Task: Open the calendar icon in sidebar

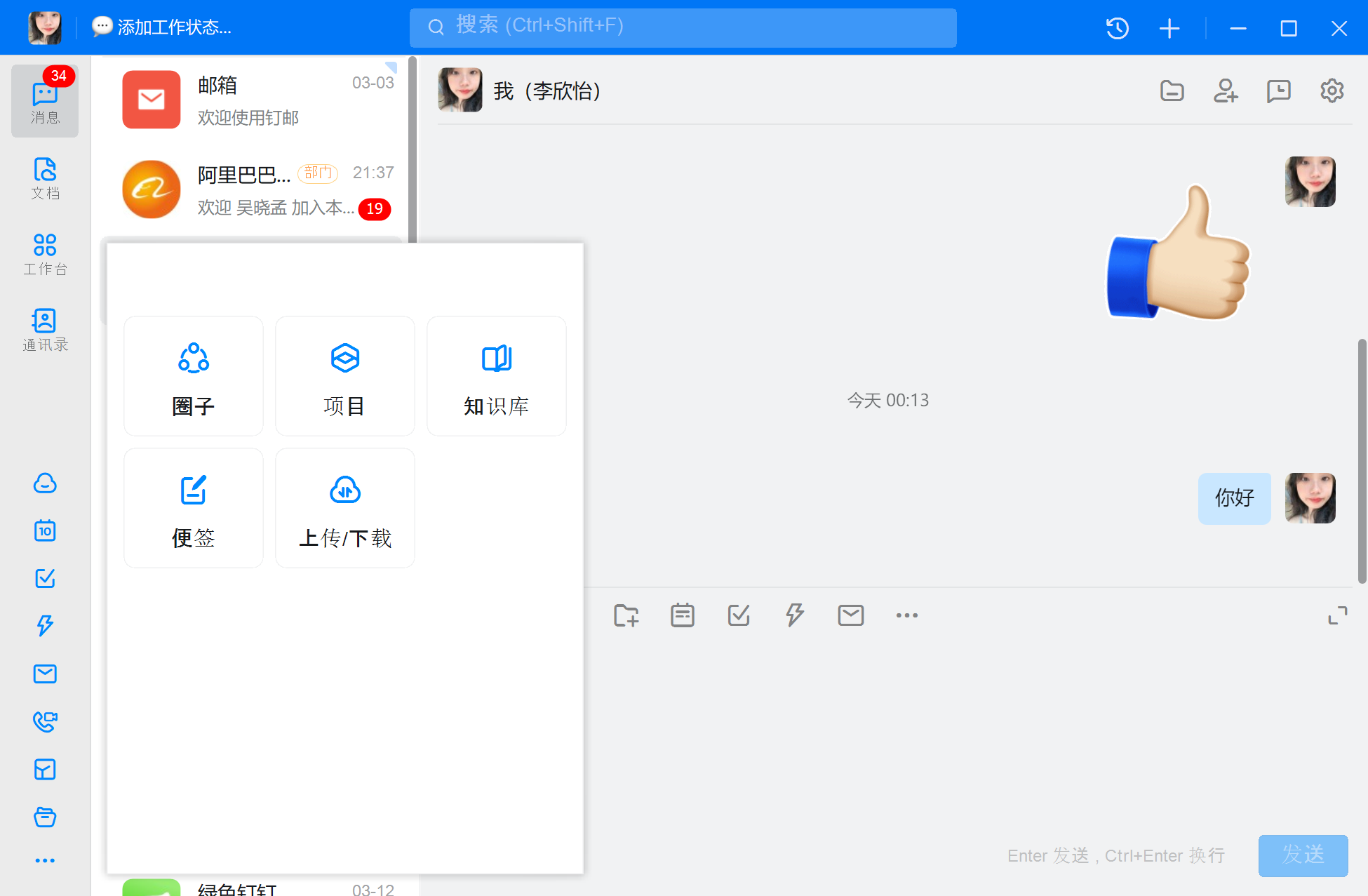Action: [x=45, y=531]
